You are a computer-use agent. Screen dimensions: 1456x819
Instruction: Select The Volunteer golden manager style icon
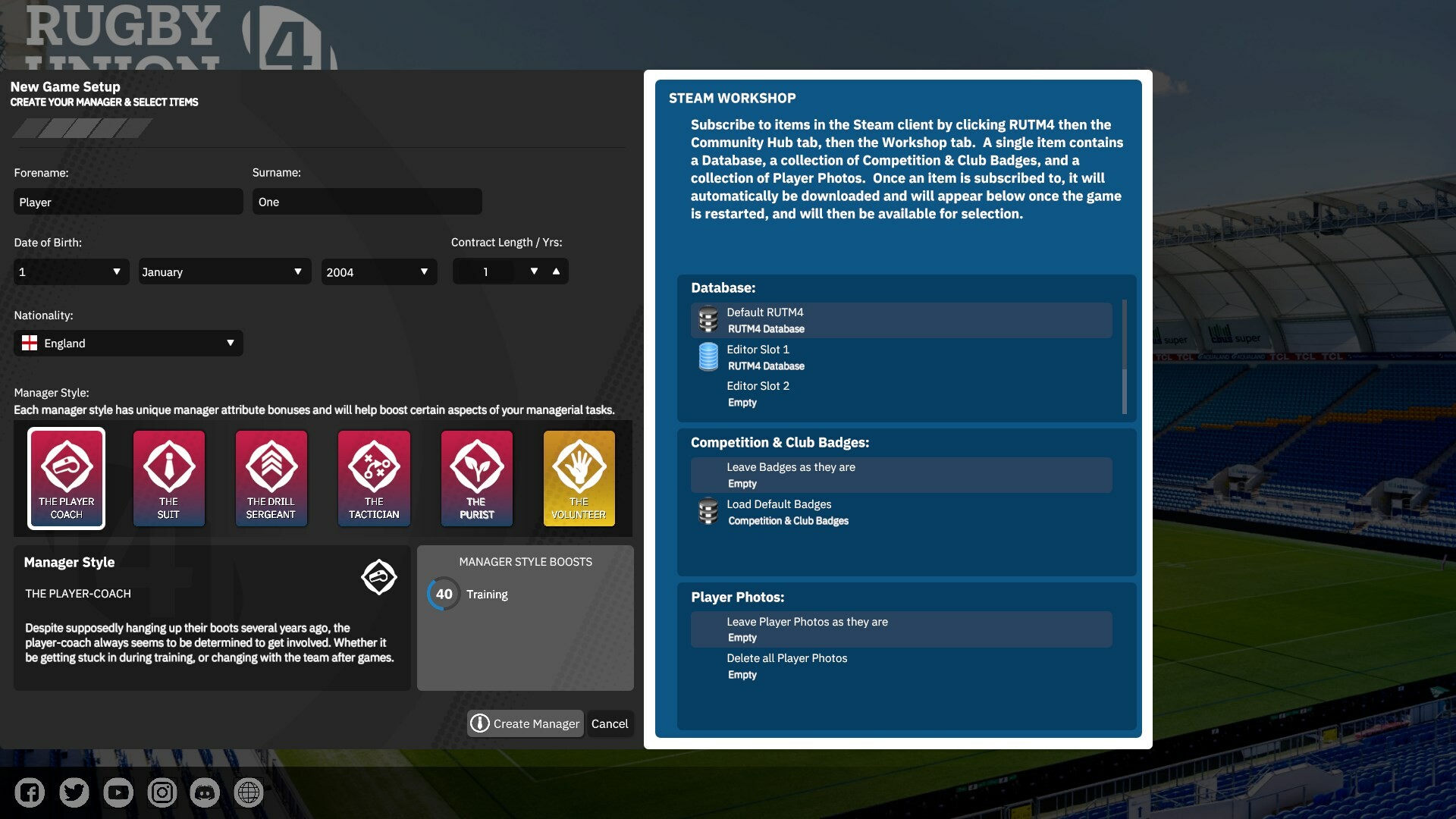pyautogui.click(x=579, y=478)
